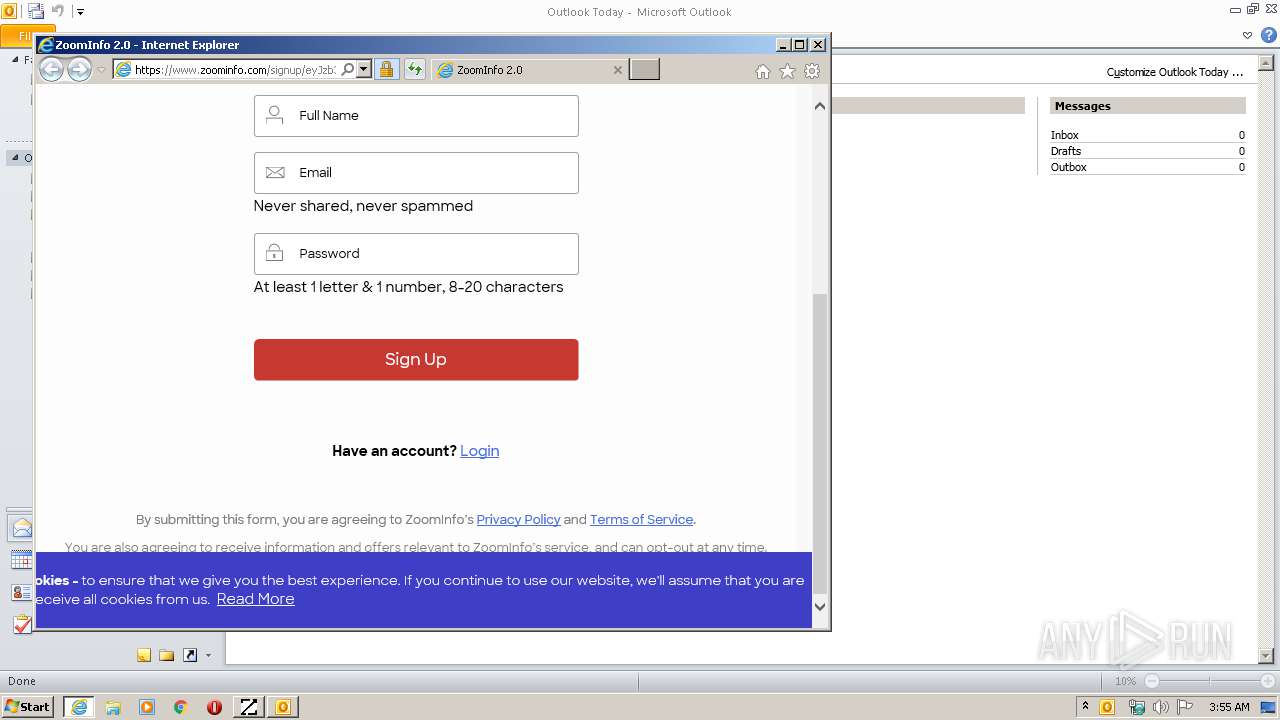Click Outlook zoom out minus button
The image size is (1280, 720).
(1151, 681)
